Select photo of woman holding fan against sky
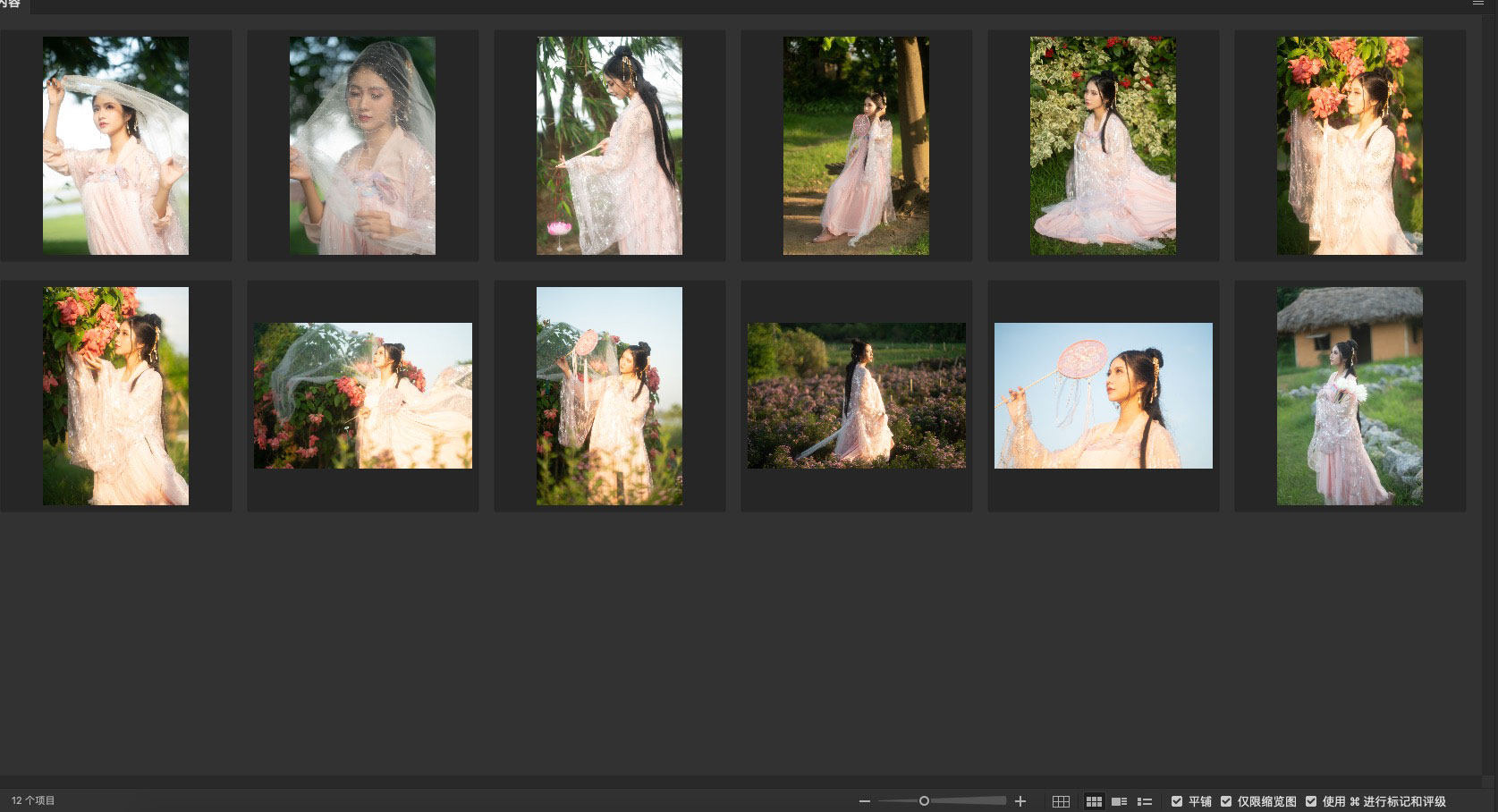This screenshot has height=812, width=1498. click(1103, 396)
